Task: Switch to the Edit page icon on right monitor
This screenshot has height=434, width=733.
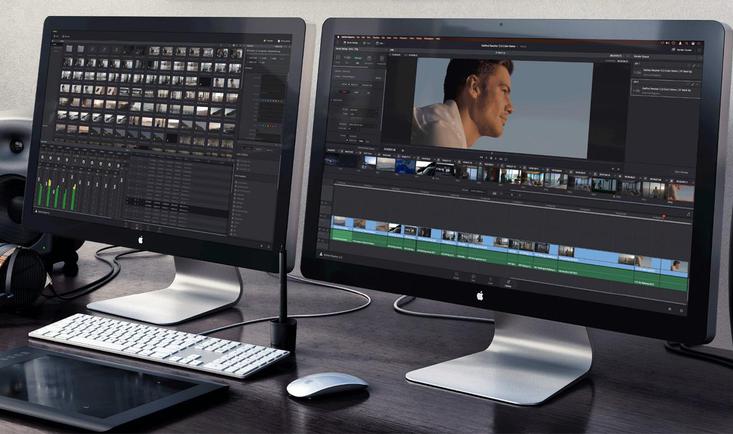Action: (474, 277)
